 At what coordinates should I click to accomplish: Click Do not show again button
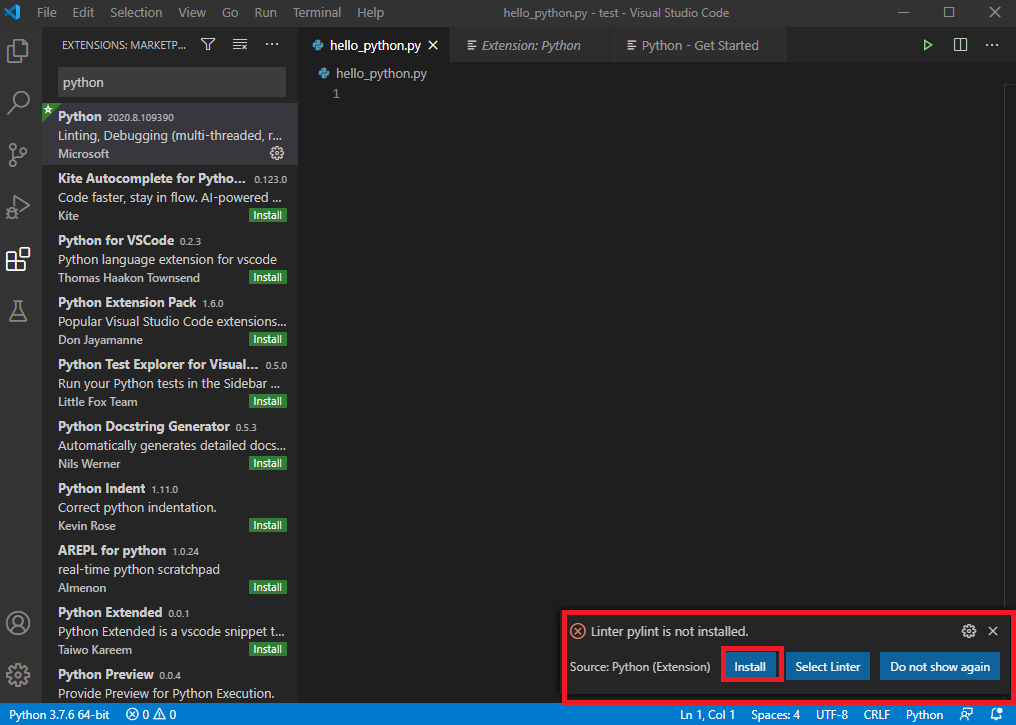940,666
